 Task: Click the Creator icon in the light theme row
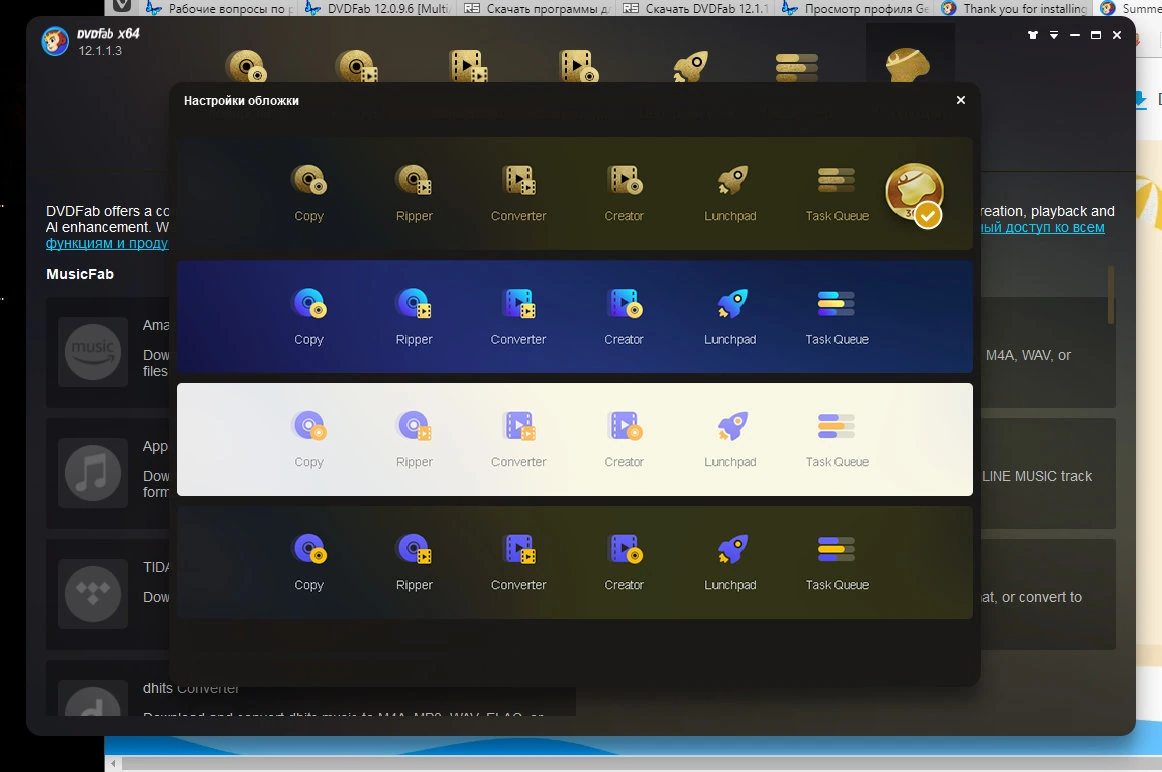(625, 426)
